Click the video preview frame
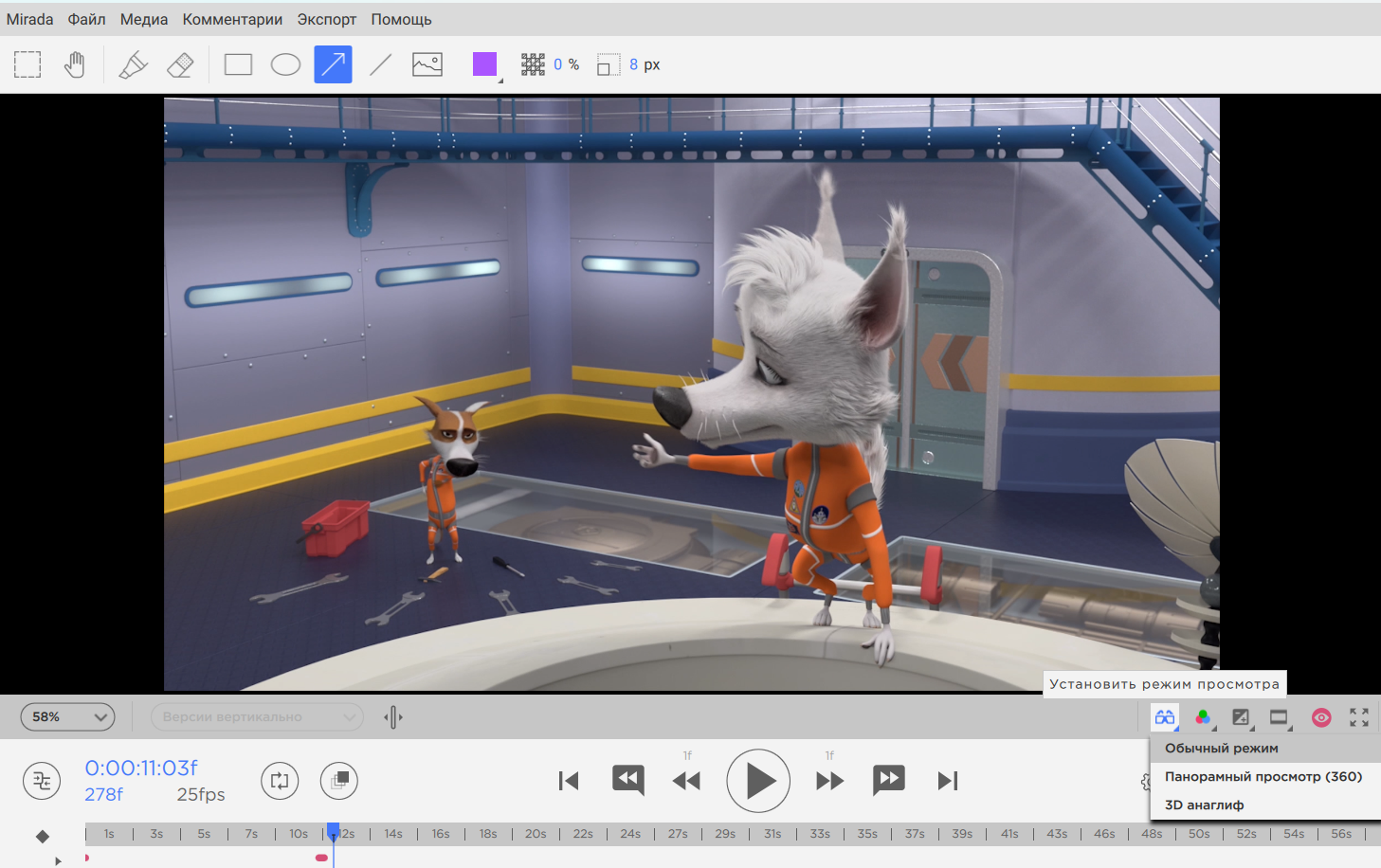 click(691, 394)
